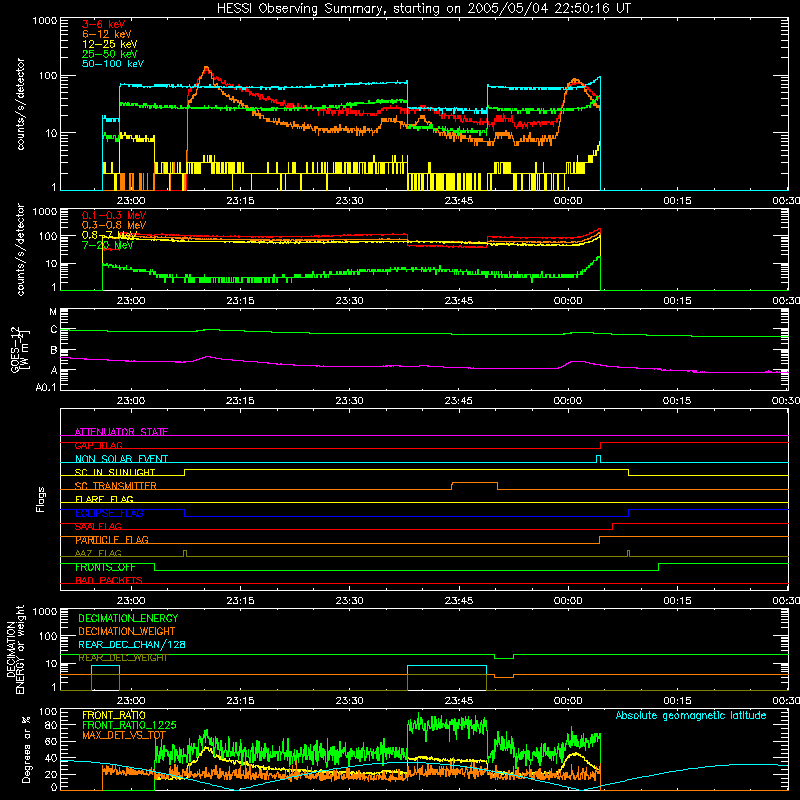The image size is (800, 800).
Task: Click the A0.1 tick label
Action: point(46,387)
